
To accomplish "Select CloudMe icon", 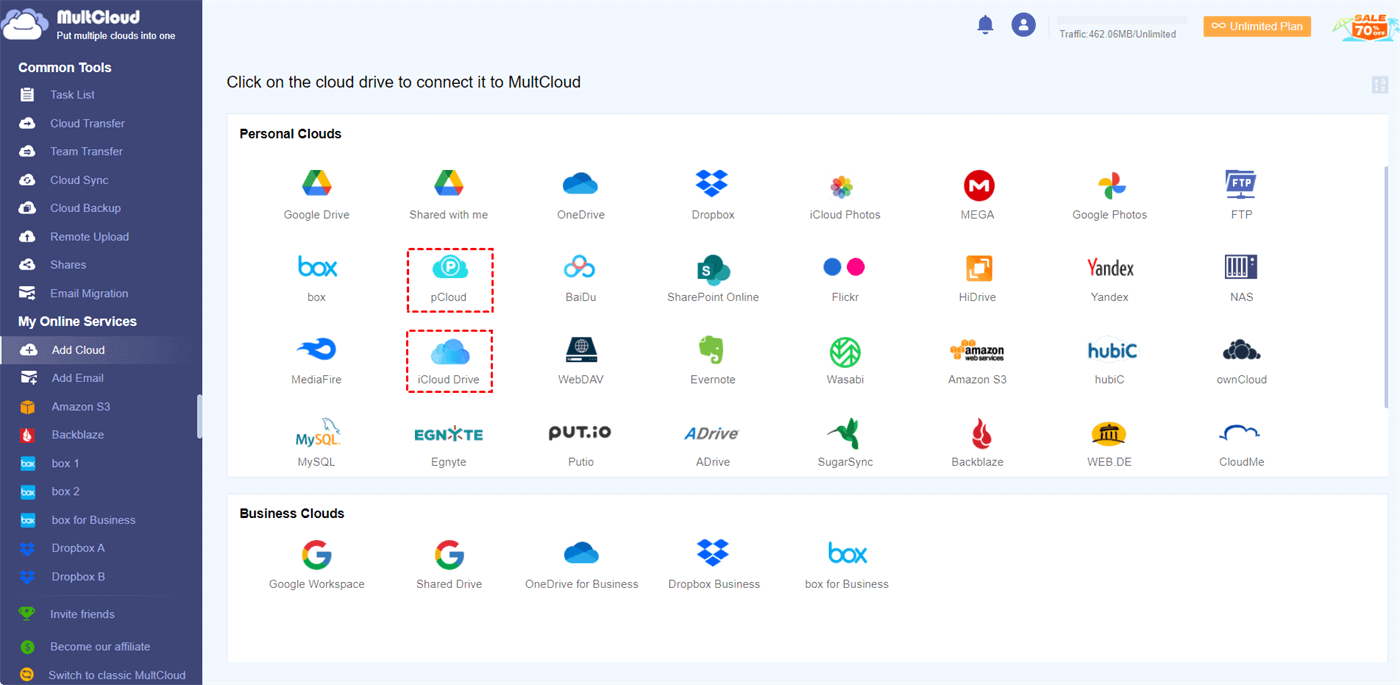I will (1240, 433).
